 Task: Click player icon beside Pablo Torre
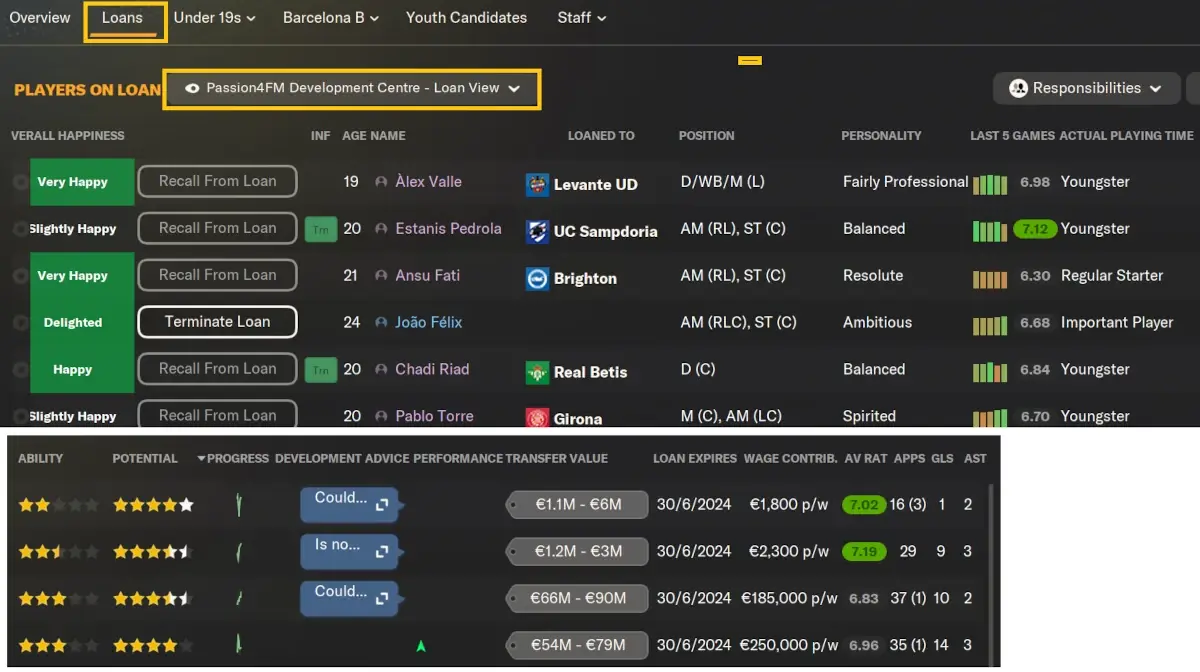coord(381,416)
